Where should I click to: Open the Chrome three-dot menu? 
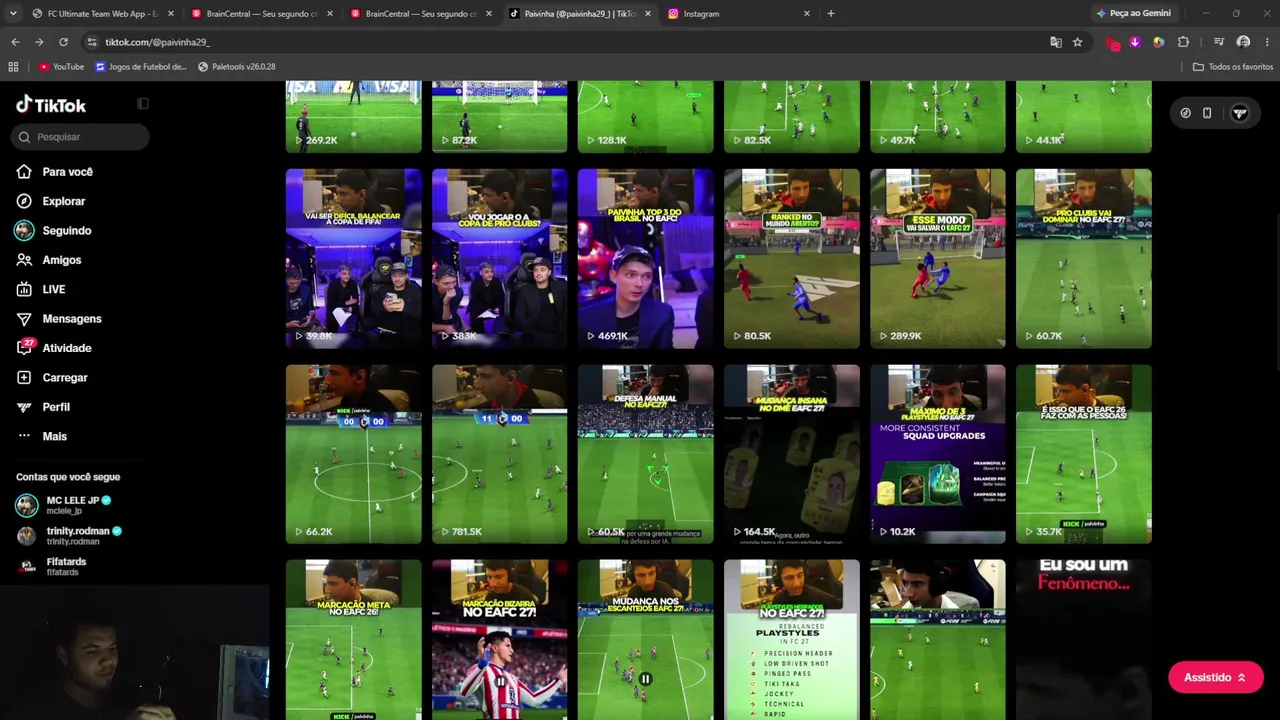click(x=1267, y=42)
